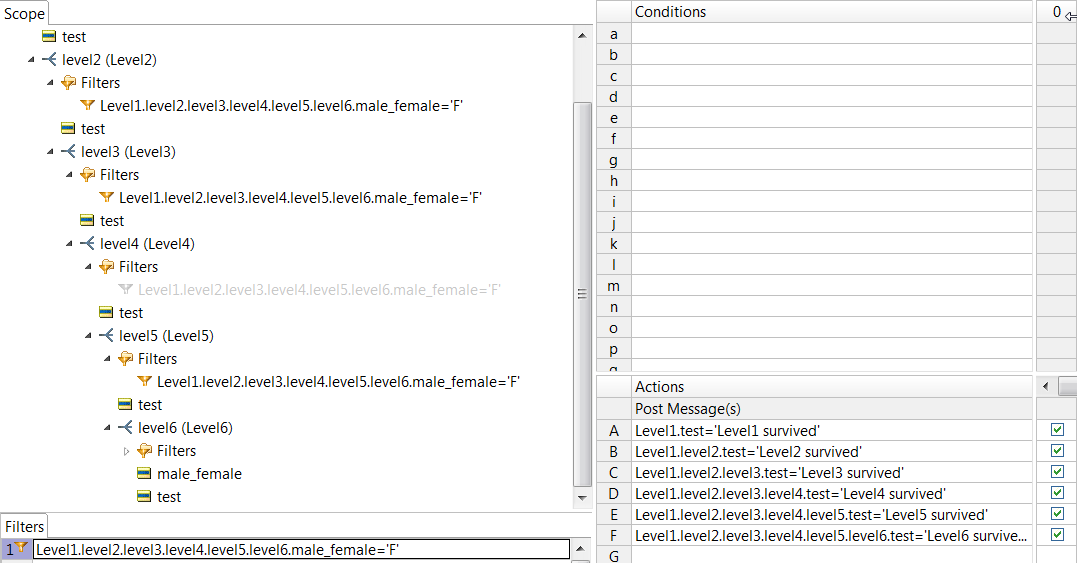Uncheck the 'Level1 survived' action checkbox
The image size is (1077, 563).
(1057, 430)
